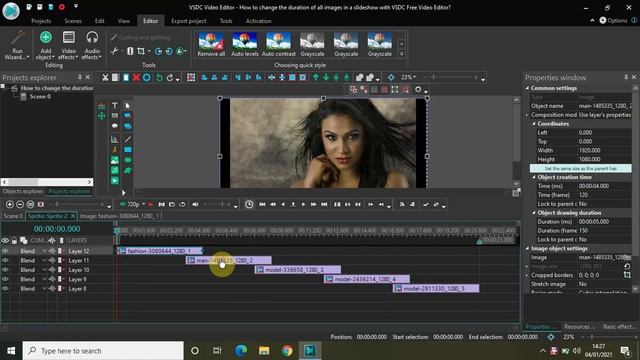Viewport: 640px width, 360px height.
Task: Open Google Chrome from the taskbar
Action: click(287, 351)
